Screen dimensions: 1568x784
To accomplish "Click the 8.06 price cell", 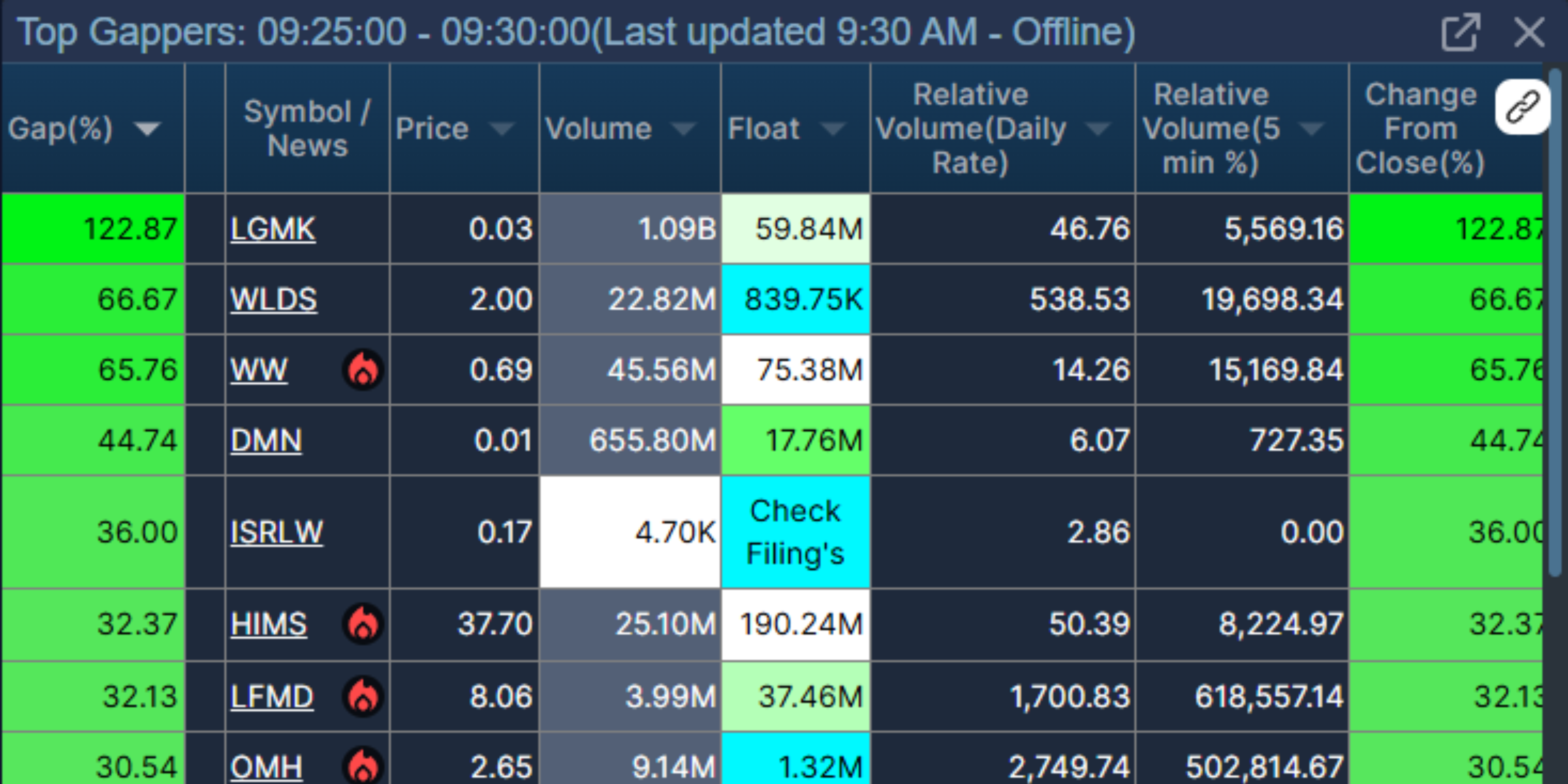I will click(x=464, y=696).
